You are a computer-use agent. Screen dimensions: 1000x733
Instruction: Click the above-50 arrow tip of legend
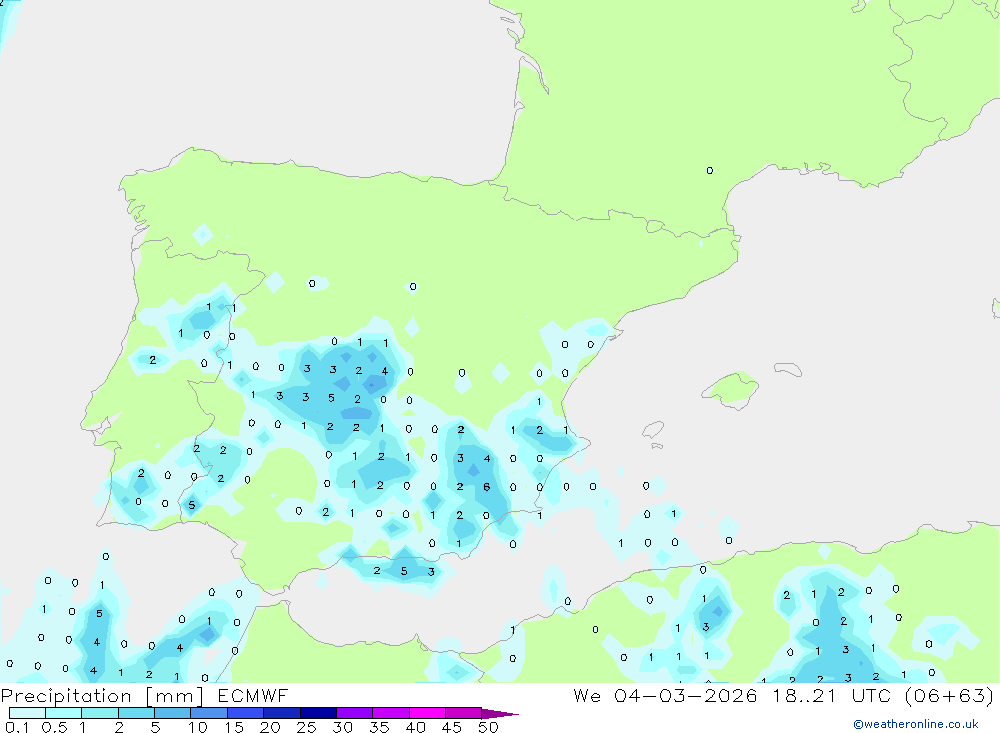(x=500, y=714)
